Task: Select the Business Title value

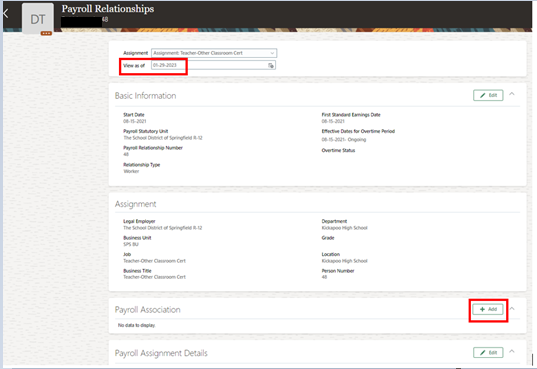Action: pyautogui.click(x=154, y=277)
